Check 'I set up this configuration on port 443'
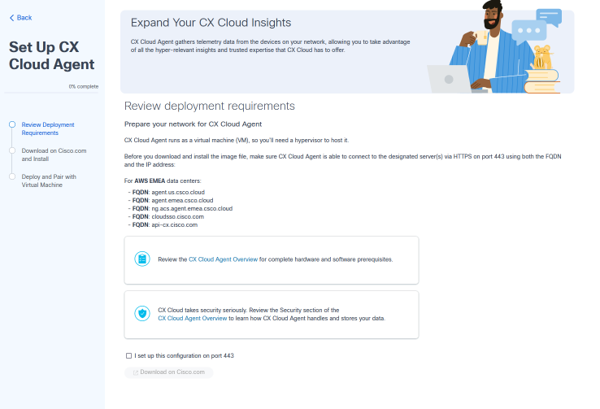This screenshot has width=600, height=409. [x=129, y=355]
